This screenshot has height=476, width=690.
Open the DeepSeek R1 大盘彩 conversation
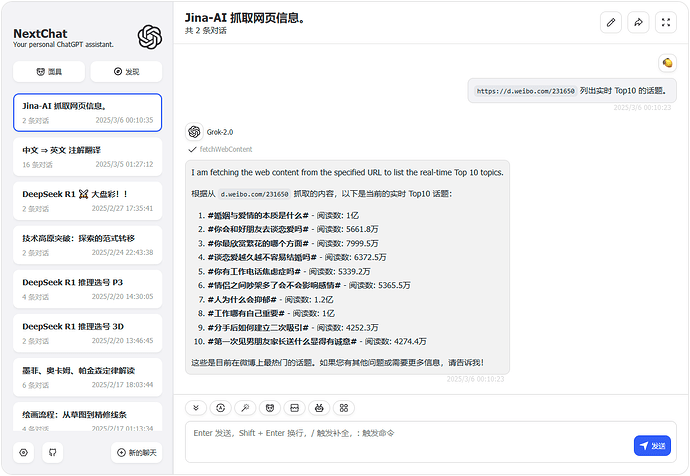(x=88, y=201)
